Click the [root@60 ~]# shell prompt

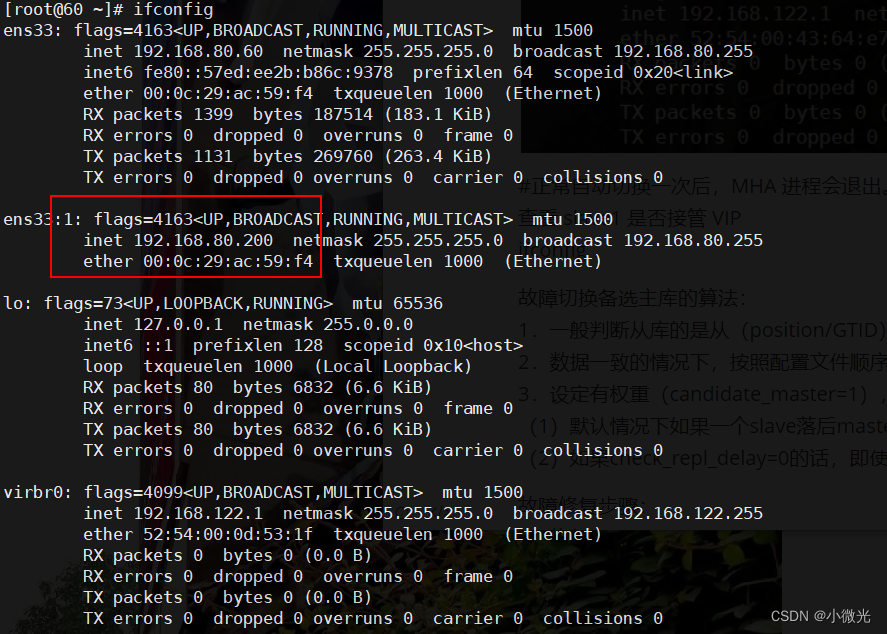pyautogui.click(x=63, y=10)
